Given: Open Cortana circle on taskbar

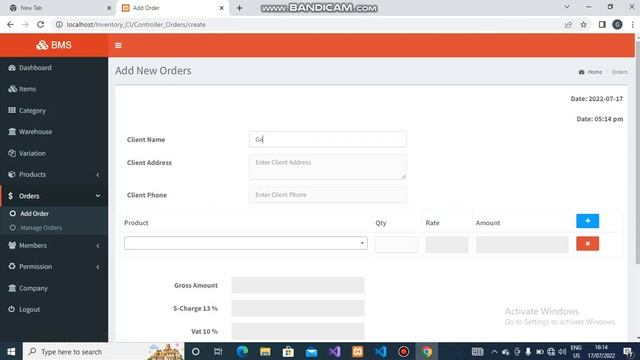Looking at the screenshot, I should click(196, 351).
